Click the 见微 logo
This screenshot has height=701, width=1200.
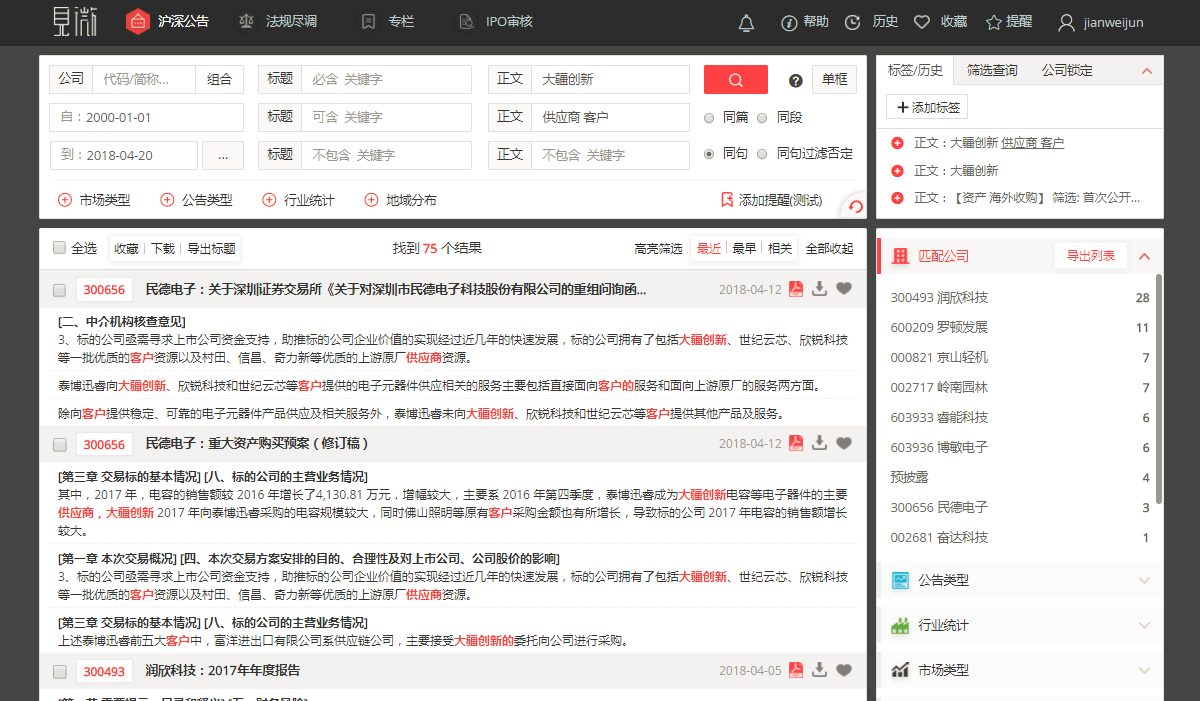pos(75,21)
